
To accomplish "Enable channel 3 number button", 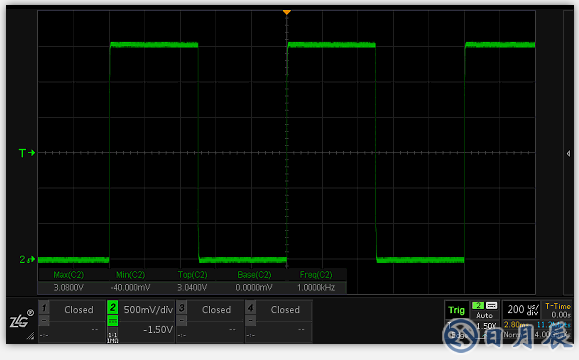I will point(182,307).
